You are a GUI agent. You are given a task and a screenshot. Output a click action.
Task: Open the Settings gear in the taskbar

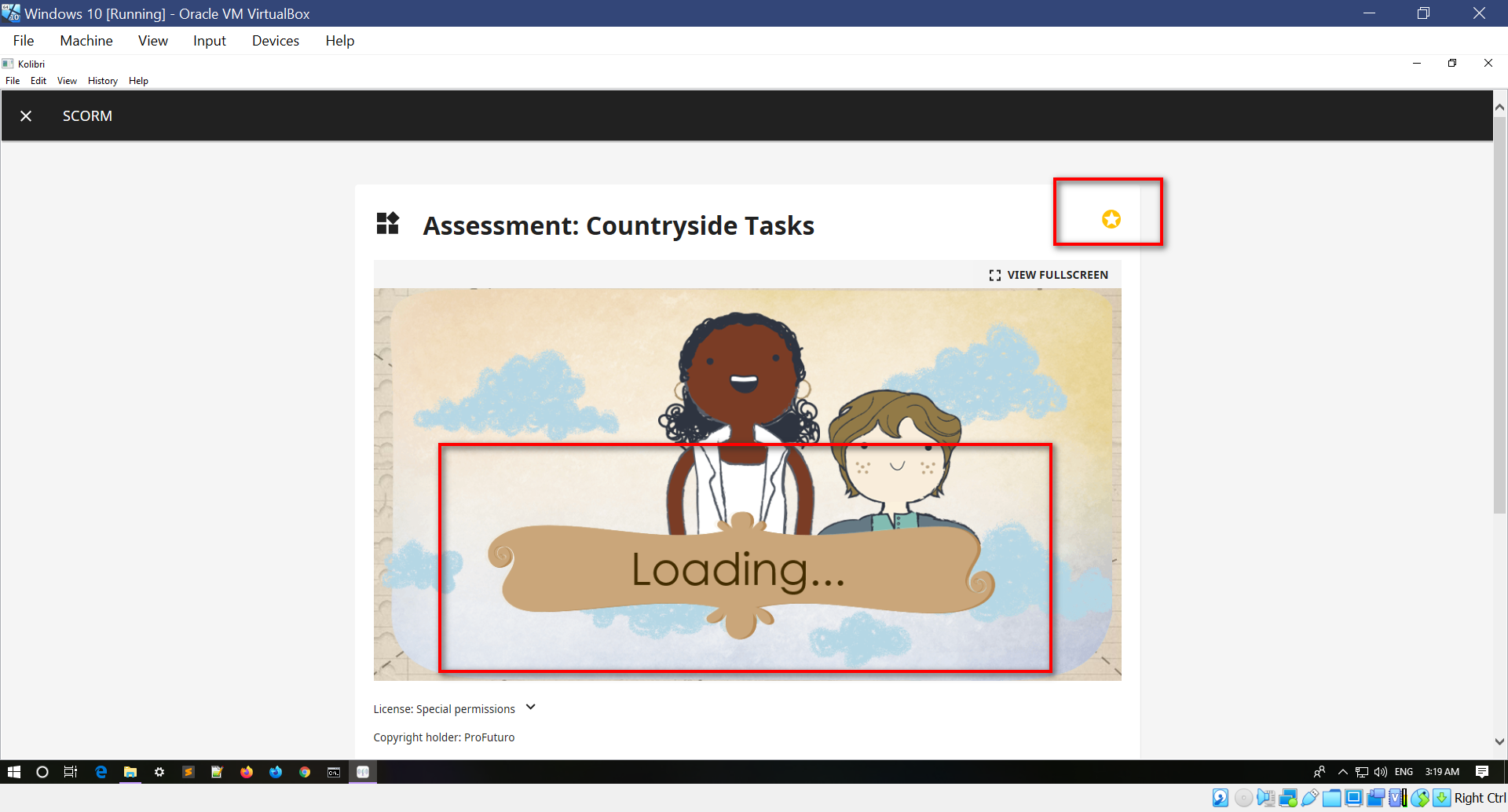[x=159, y=772]
